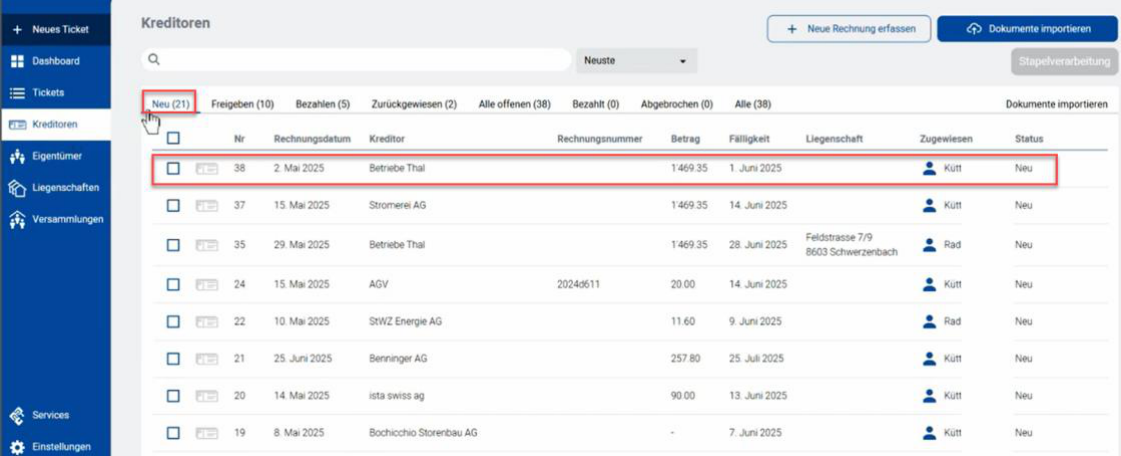This screenshot has height=456, width=1121.
Task: Click invoice number 2024d611
Action: 578,284
